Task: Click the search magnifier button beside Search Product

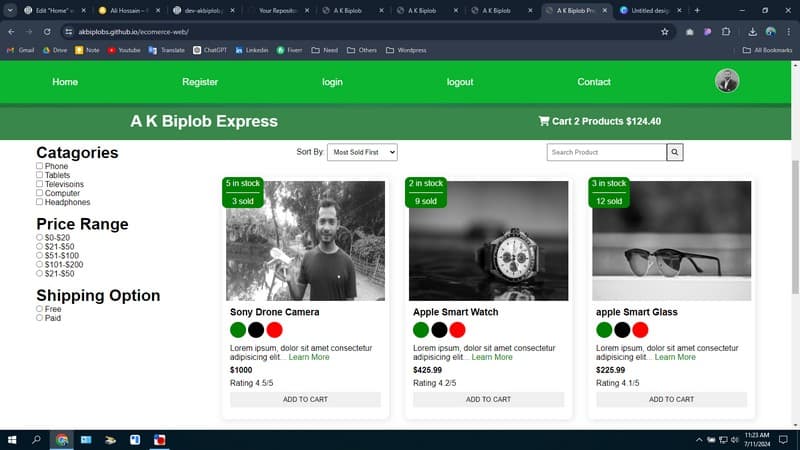Action: pyautogui.click(x=674, y=152)
